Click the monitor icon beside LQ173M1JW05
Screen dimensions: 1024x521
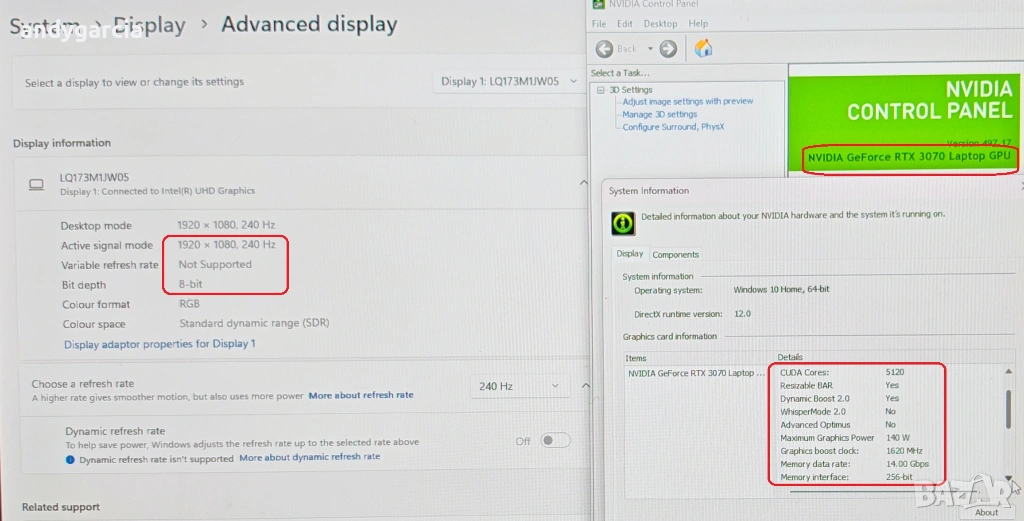(x=37, y=184)
